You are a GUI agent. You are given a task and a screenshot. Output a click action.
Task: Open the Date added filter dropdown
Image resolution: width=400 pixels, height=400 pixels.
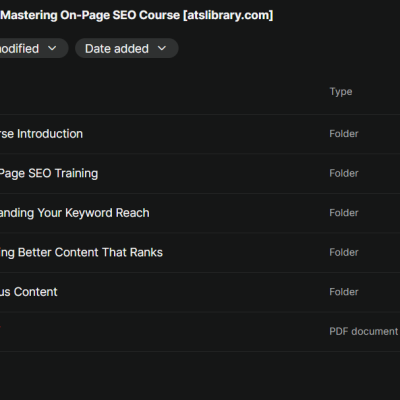127,48
